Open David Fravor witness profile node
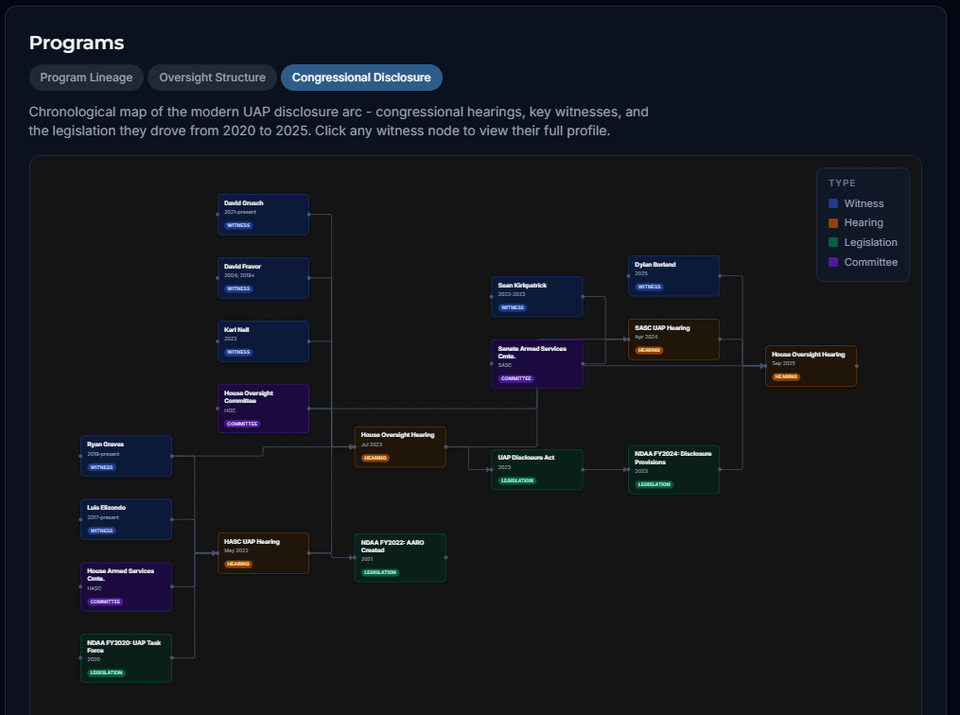This screenshot has width=960, height=715. tap(263, 278)
